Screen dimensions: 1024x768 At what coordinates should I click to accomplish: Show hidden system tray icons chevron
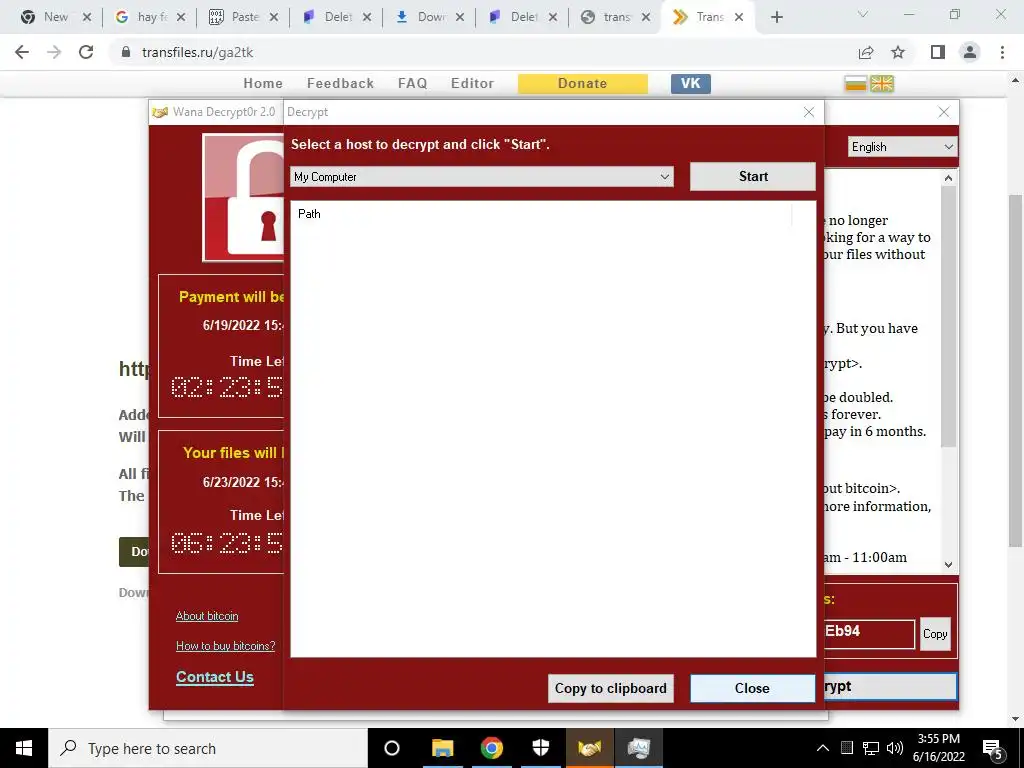823,748
